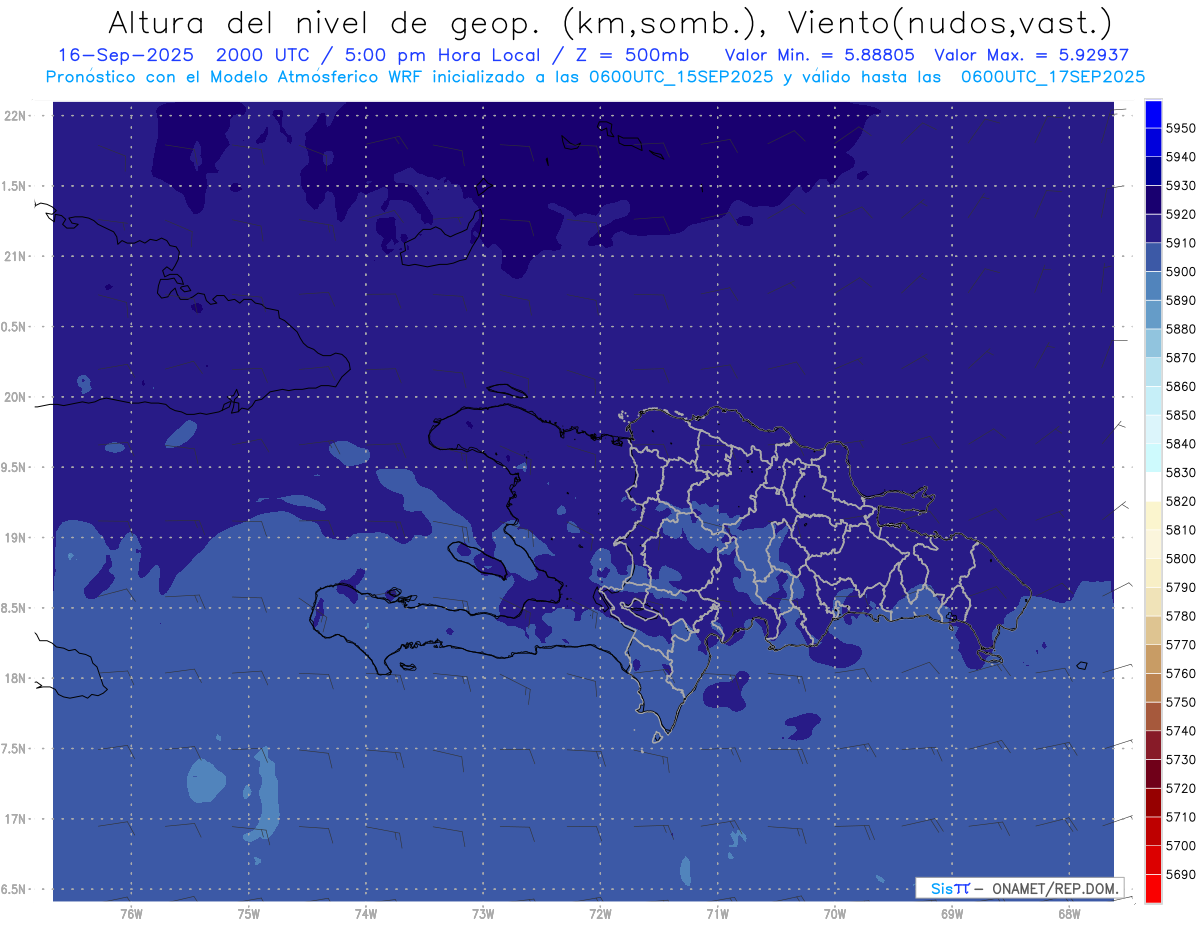Click the '19N' latitude axis label
The width and height of the screenshot is (1200, 927).
point(17,538)
